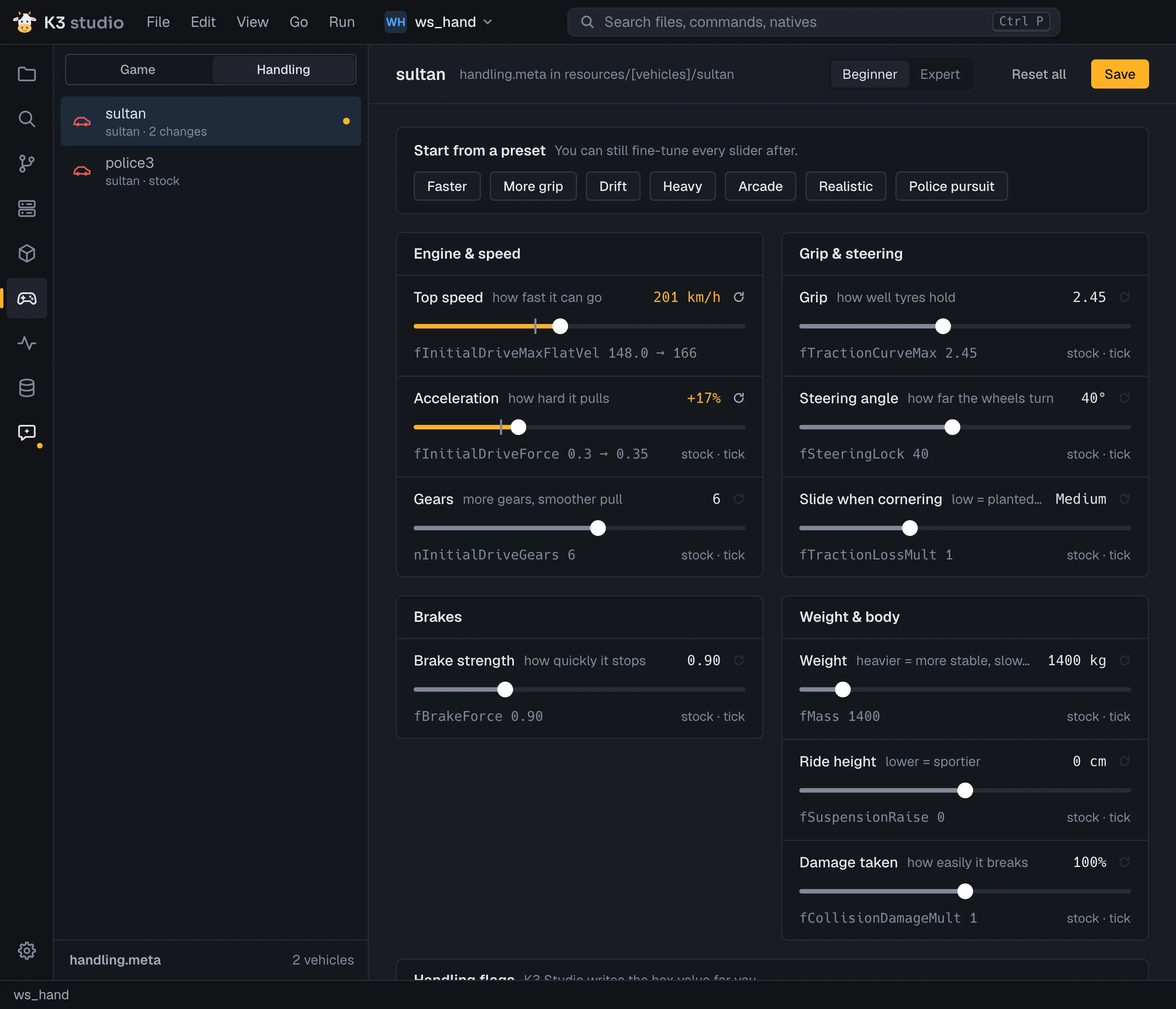1176x1009 pixels.
Task: Click the fMass 1400 parameter text
Action: pyautogui.click(x=839, y=716)
